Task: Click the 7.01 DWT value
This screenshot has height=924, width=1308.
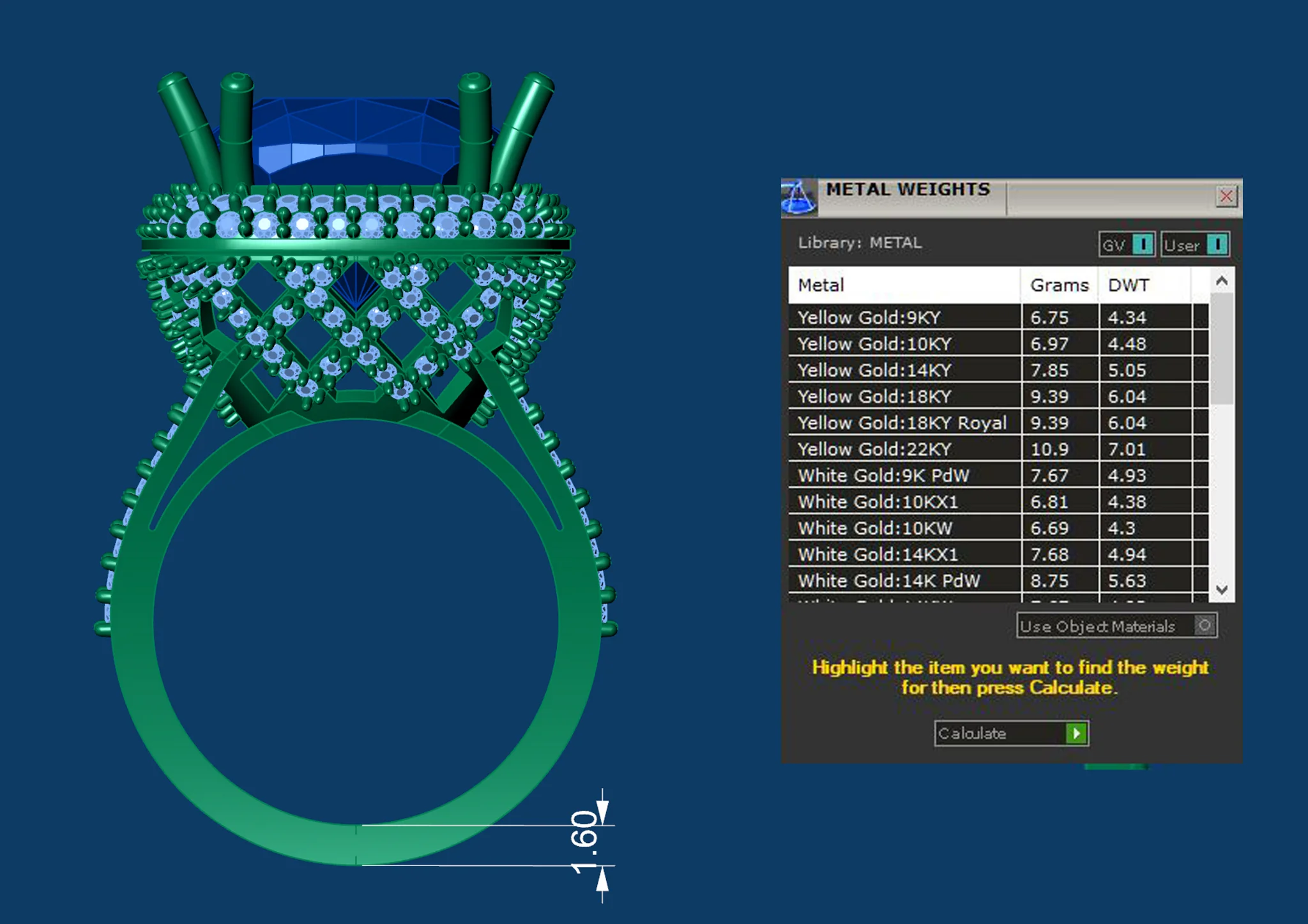Action: 1127,449
